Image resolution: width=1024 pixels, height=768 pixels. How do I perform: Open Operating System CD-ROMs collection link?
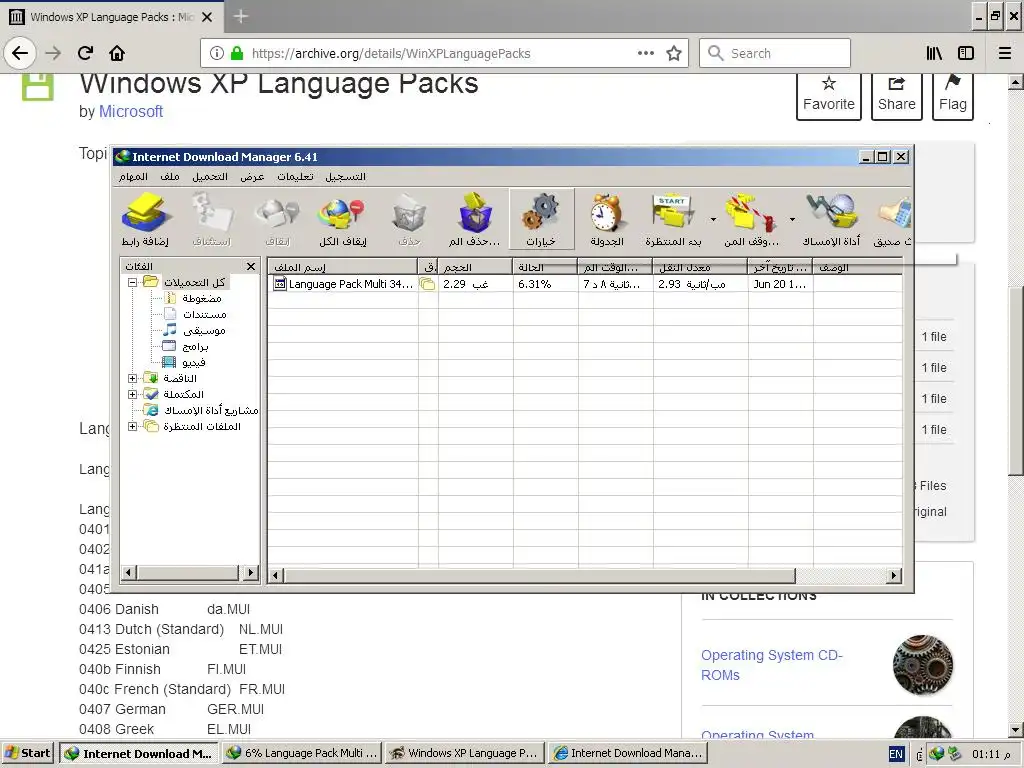772,665
